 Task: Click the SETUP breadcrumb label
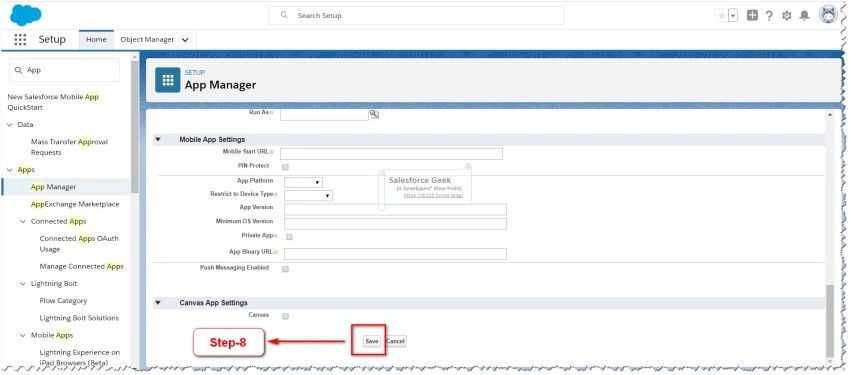coord(195,73)
